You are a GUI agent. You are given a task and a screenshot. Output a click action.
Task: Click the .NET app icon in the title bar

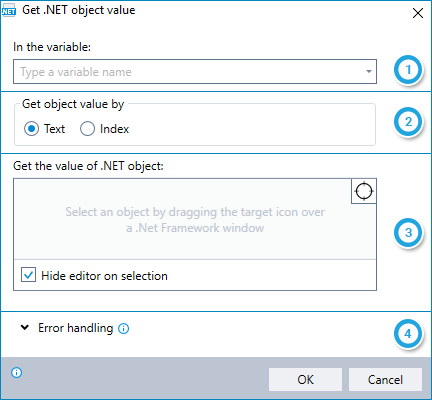click(9, 11)
